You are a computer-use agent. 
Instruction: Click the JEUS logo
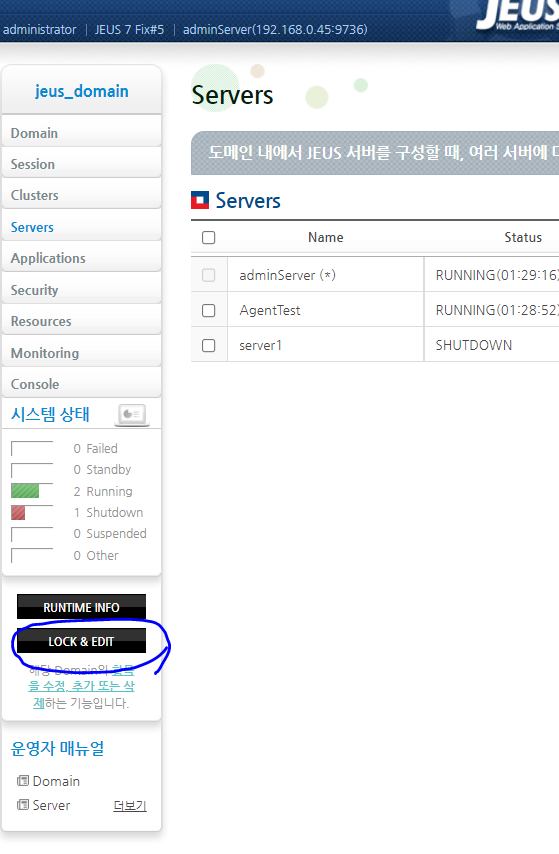518,15
